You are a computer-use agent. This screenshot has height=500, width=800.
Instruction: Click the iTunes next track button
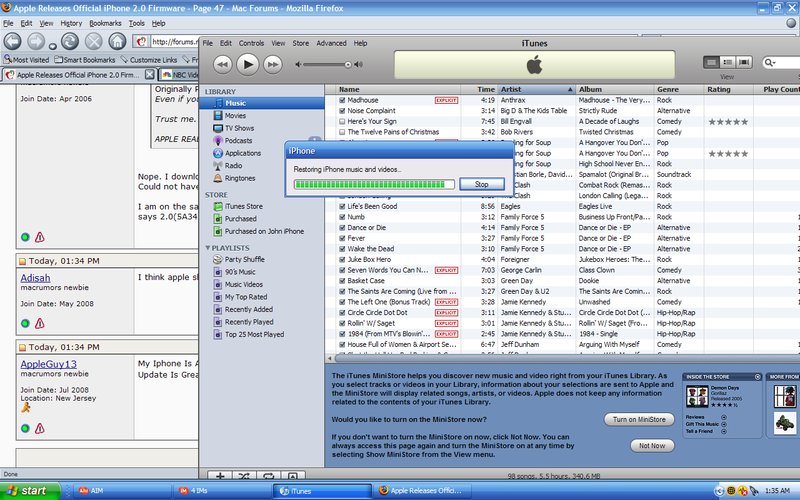pos(273,64)
